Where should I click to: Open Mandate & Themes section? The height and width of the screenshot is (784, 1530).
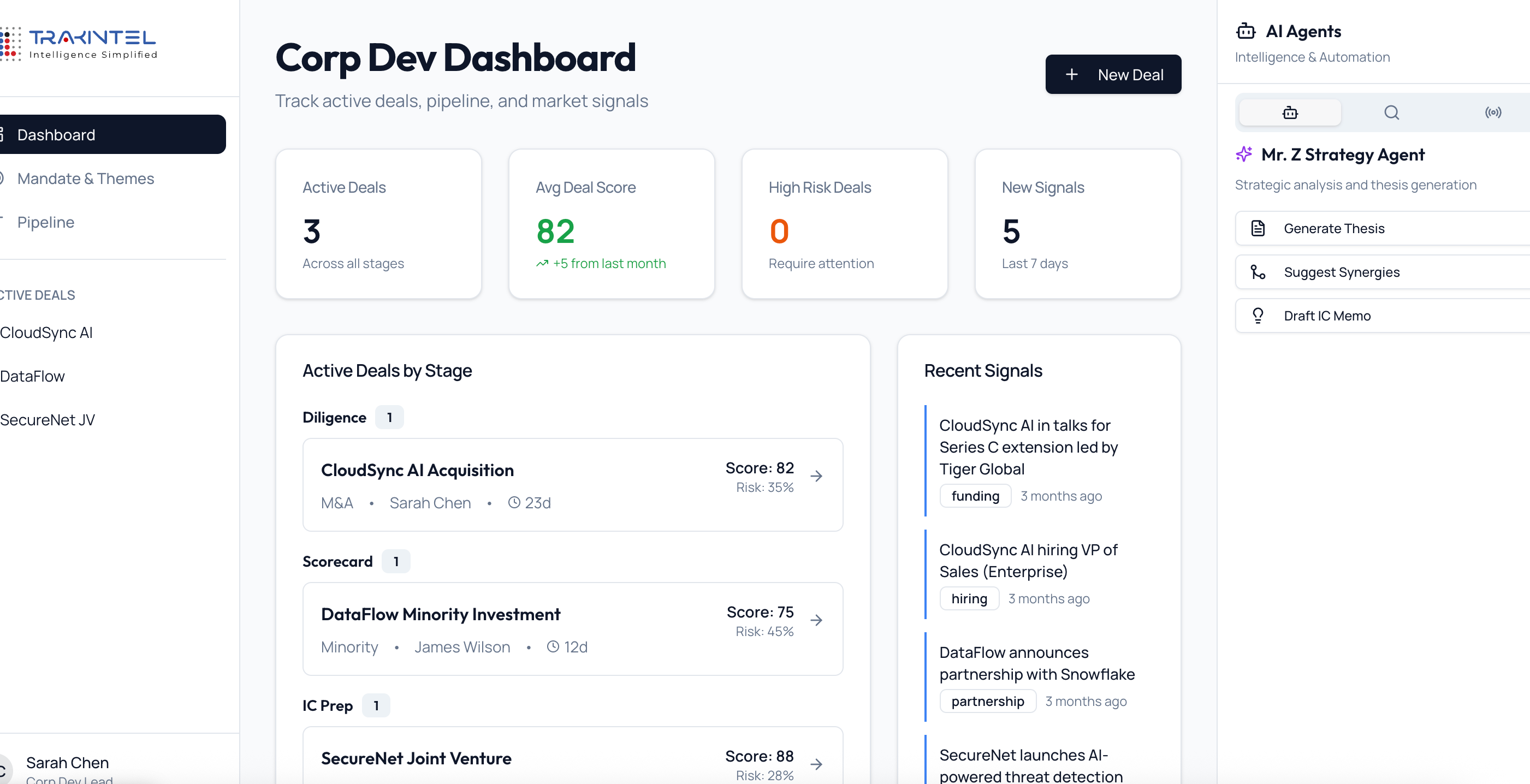point(86,178)
